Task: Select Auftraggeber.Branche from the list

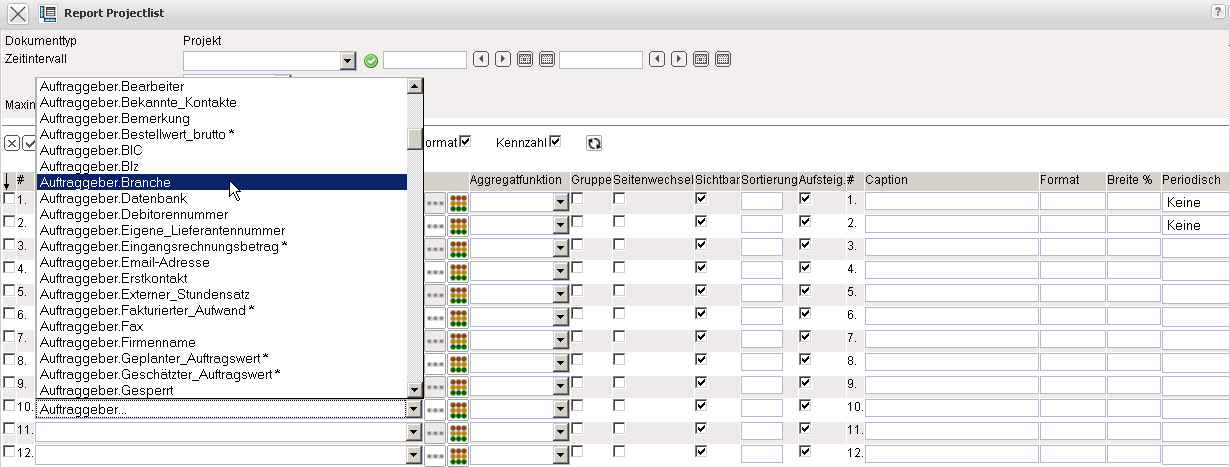Action: (x=105, y=182)
